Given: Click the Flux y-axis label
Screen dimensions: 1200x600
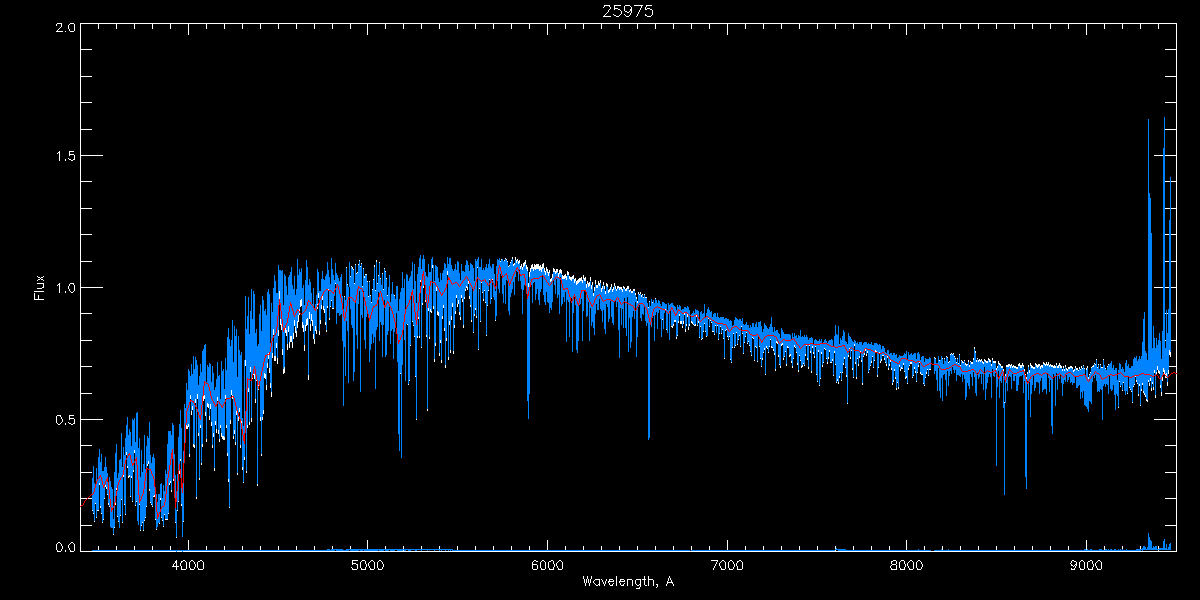Looking at the screenshot, I should pos(40,288).
